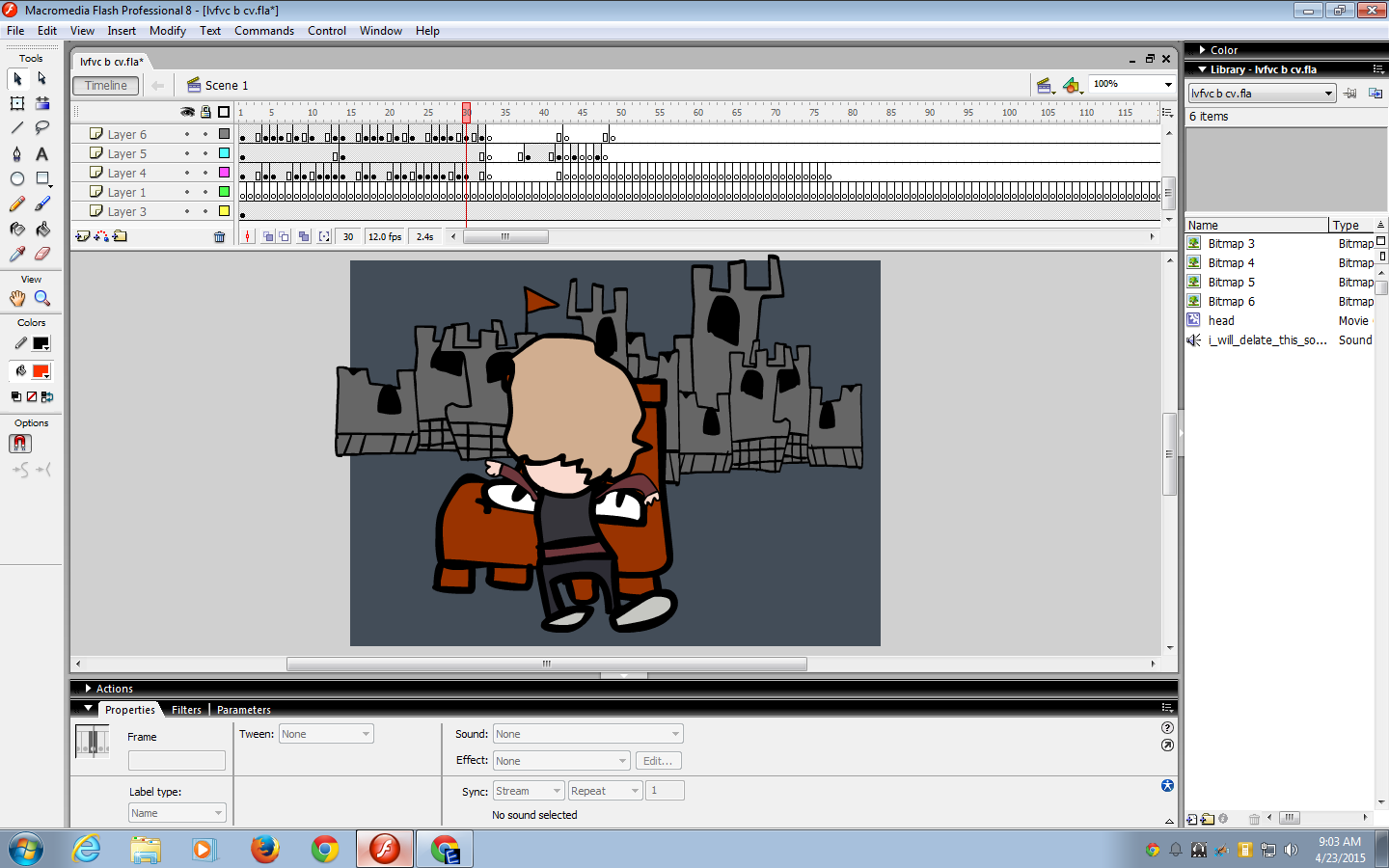Select the Oval tool

tap(17, 178)
